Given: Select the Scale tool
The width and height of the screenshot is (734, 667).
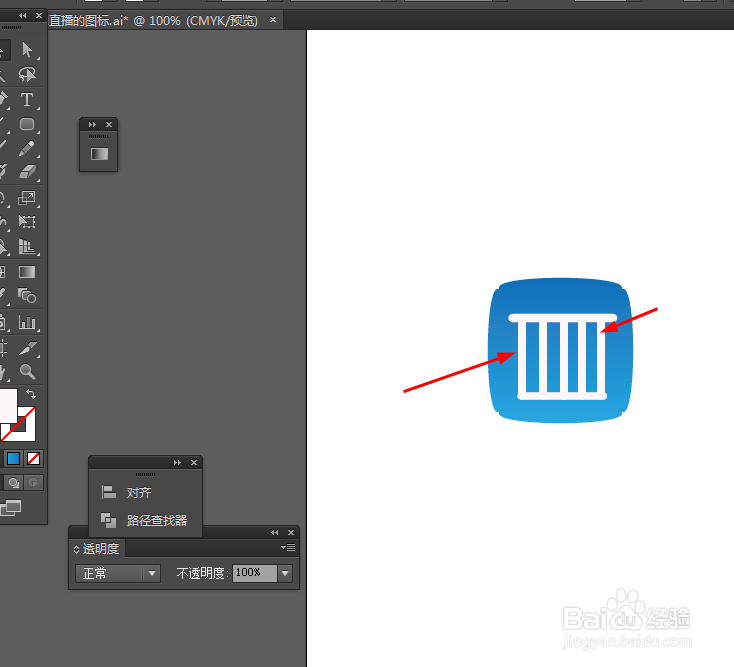Looking at the screenshot, I should [27, 198].
